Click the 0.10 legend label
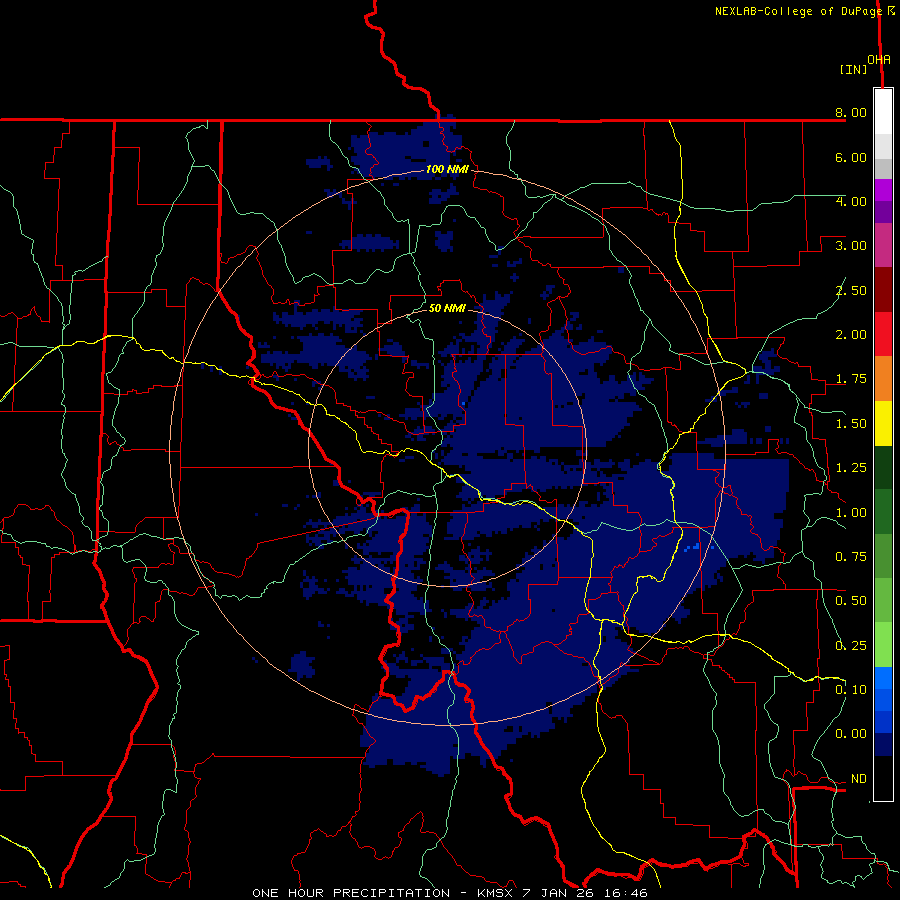This screenshot has height=900, width=900. [851, 690]
